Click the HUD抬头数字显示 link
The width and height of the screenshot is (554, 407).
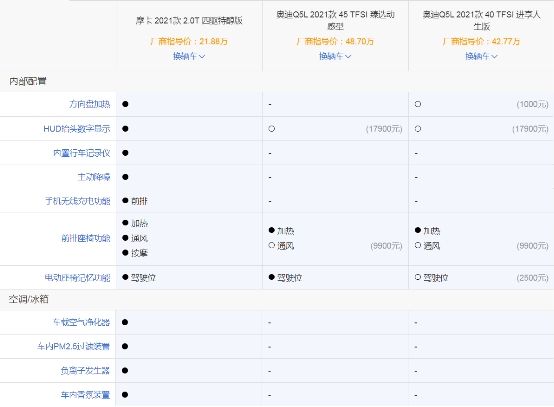[x=77, y=129]
